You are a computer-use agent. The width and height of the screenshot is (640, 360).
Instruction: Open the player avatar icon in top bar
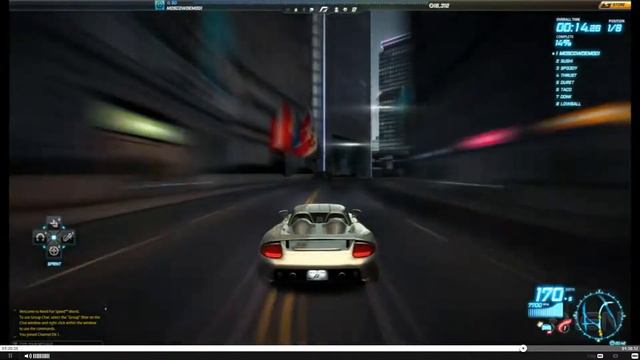[x=160, y=5]
